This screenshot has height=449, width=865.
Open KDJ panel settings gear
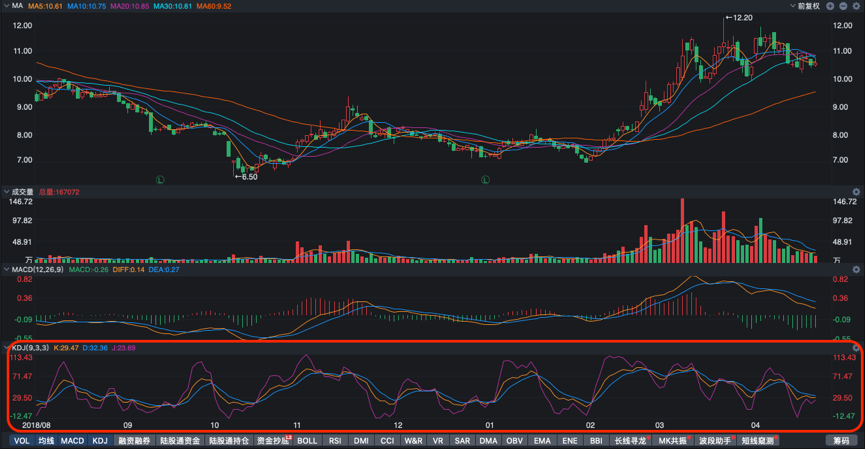coord(856,348)
